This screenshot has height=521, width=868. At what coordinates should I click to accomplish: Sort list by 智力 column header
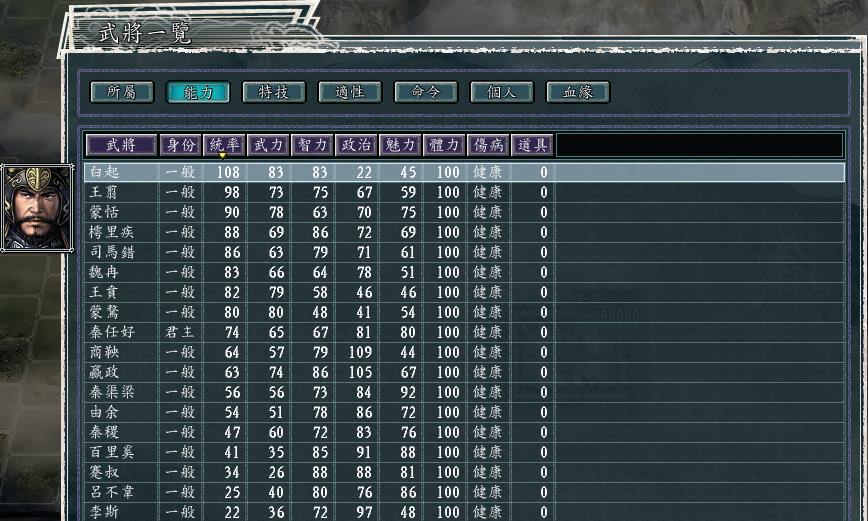pos(312,145)
